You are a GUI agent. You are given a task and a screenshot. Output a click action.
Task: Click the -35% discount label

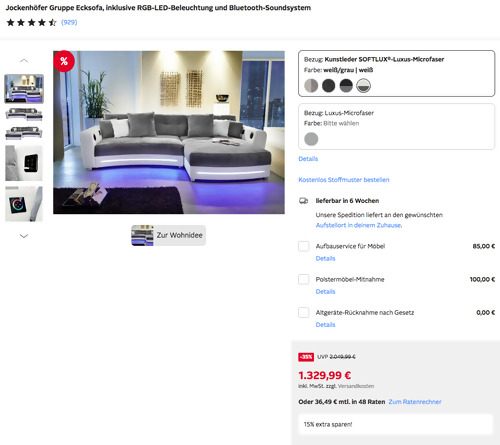coord(306,357)
